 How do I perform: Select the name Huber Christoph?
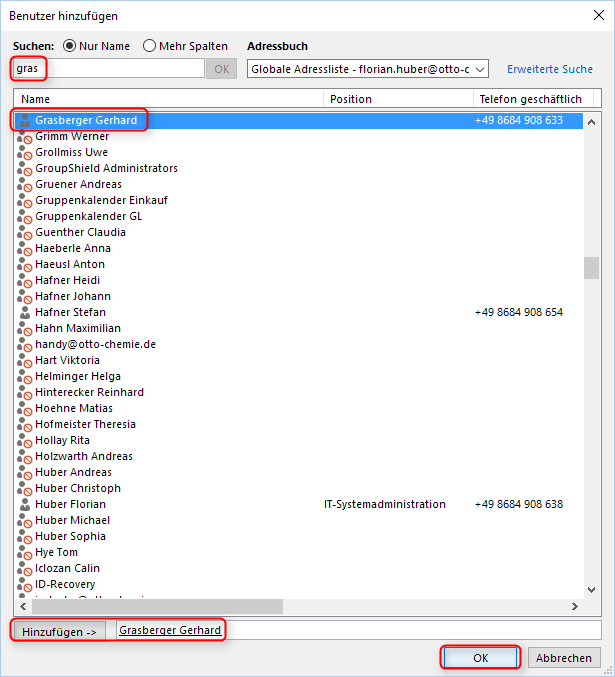point(78,488)
